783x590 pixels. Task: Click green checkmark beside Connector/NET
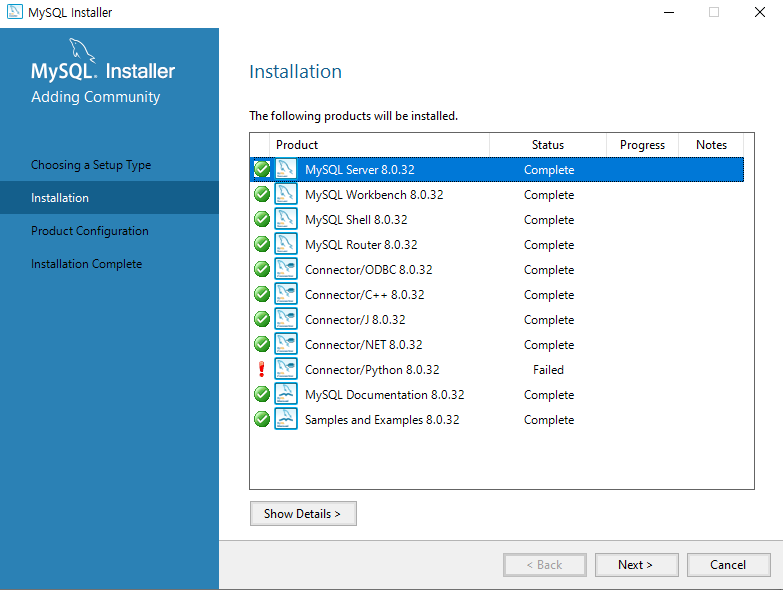coord(262,344)
